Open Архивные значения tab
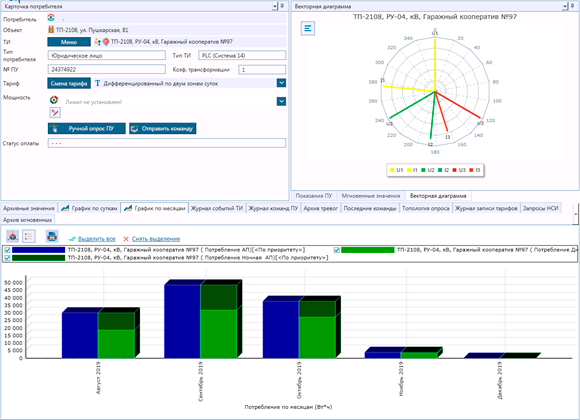Viewport: 580px width, 420px height. pos(29,208)
